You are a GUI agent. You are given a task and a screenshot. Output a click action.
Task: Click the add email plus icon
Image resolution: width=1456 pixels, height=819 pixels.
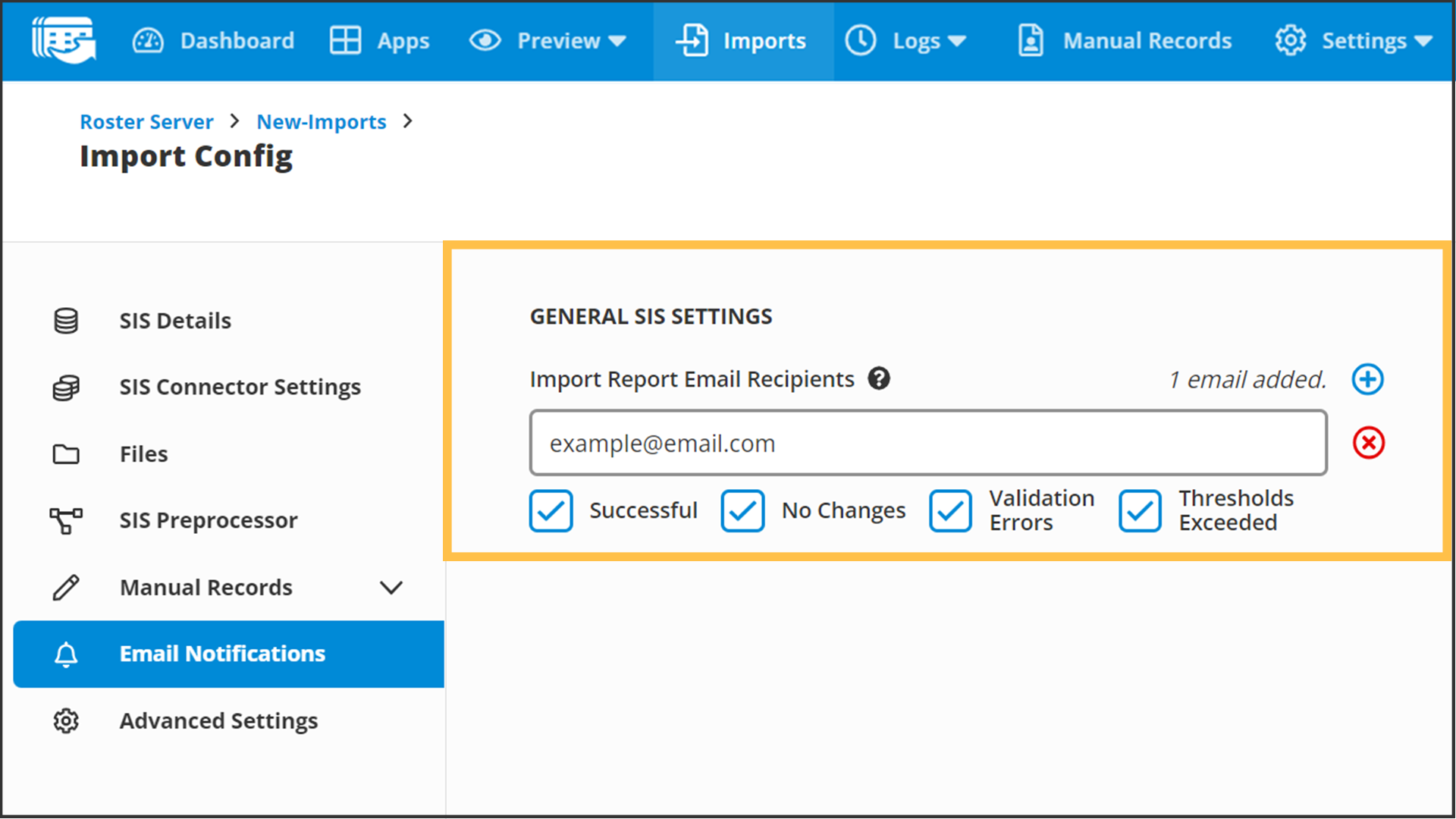click(1367, 379)
